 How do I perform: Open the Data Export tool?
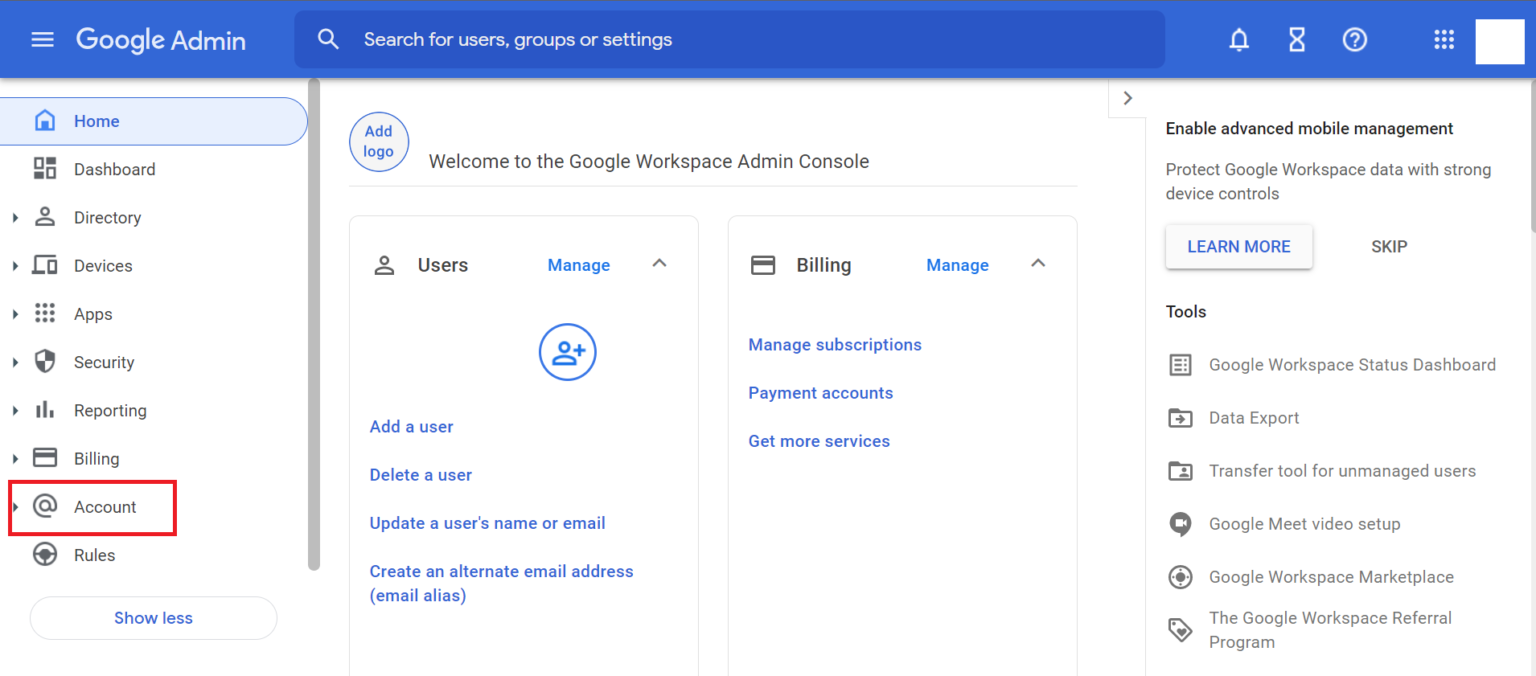pos(1253,418)
